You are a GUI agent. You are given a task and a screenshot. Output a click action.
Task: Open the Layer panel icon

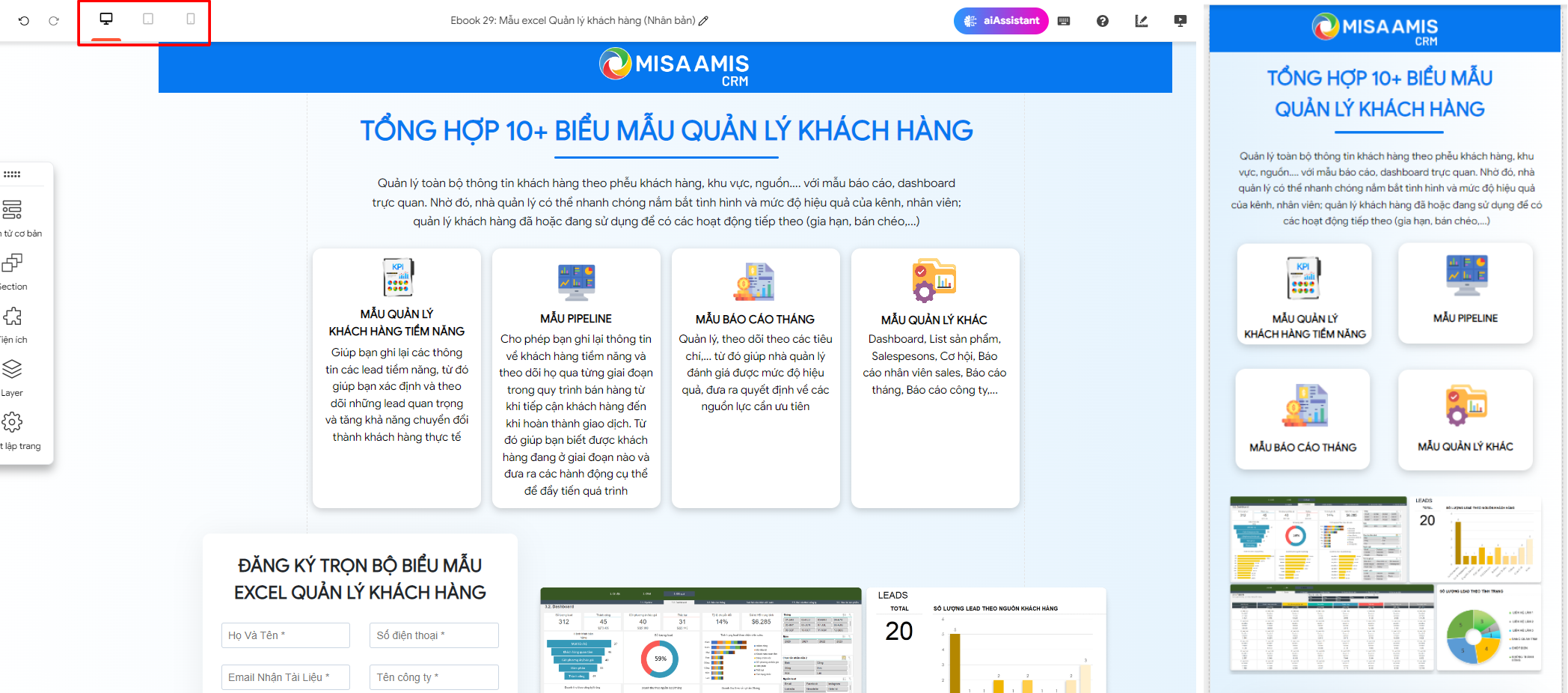click(12, 369)
